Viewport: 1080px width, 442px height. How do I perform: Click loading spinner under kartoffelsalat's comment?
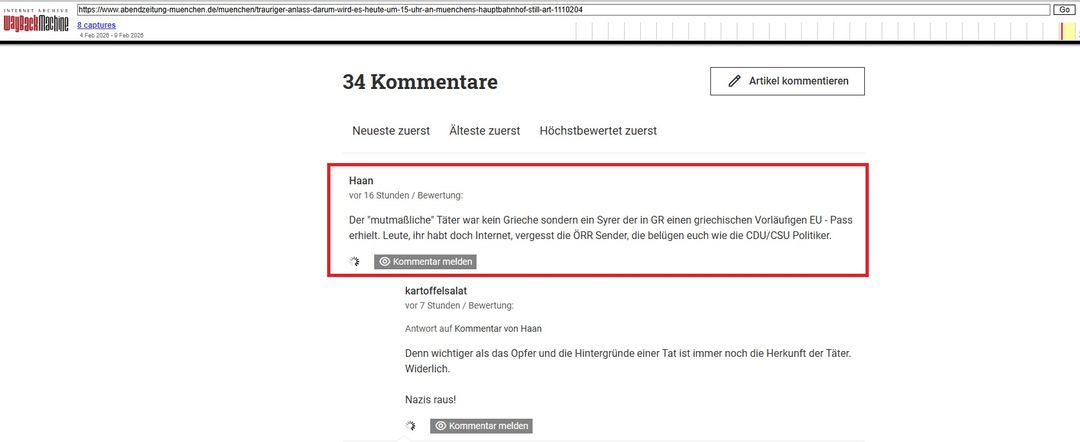coord(410,426)
